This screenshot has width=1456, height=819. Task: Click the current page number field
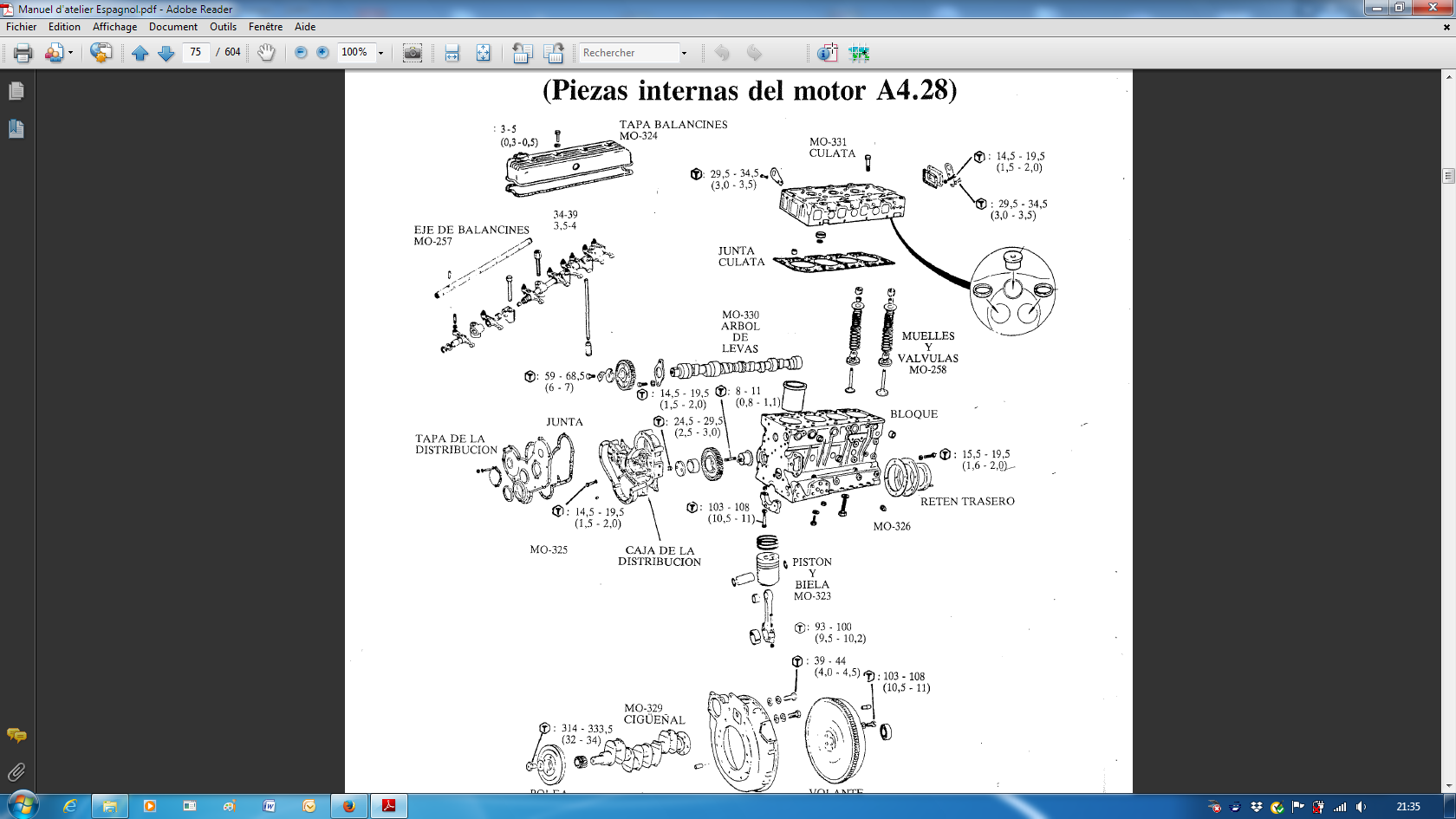(x=196, y=52)
